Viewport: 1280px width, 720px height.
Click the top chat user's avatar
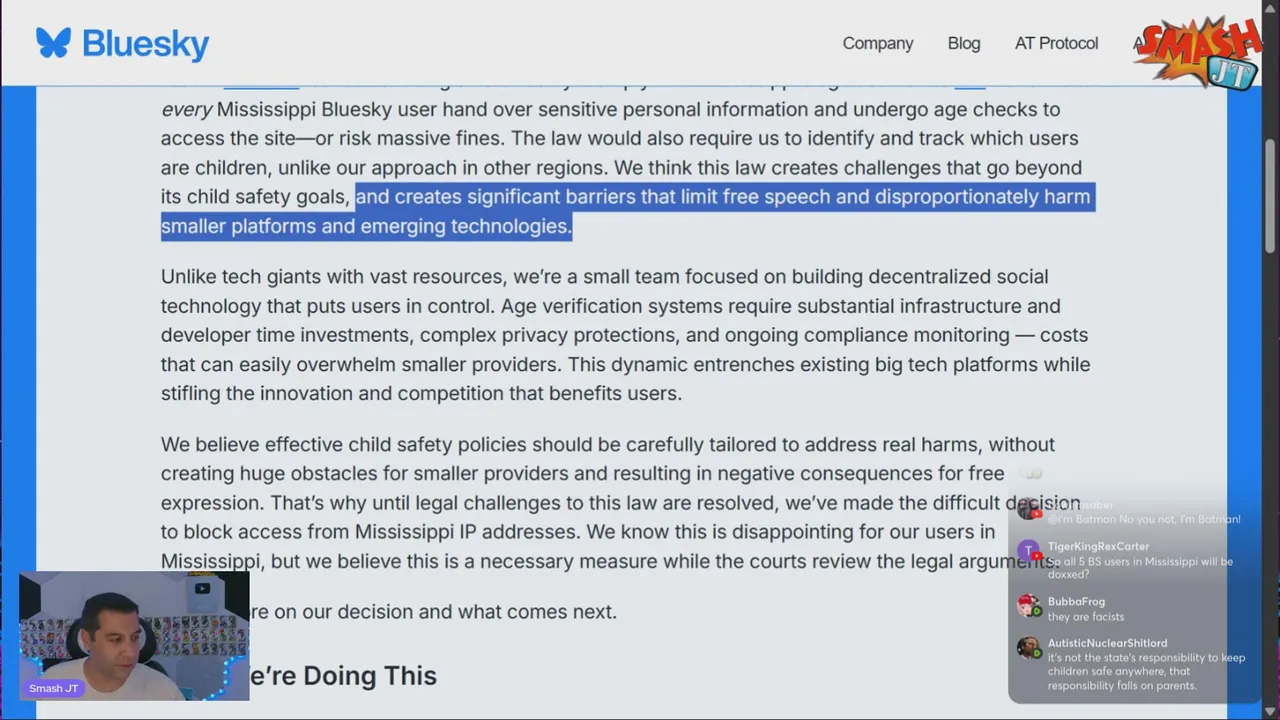tap(1028, 508)
